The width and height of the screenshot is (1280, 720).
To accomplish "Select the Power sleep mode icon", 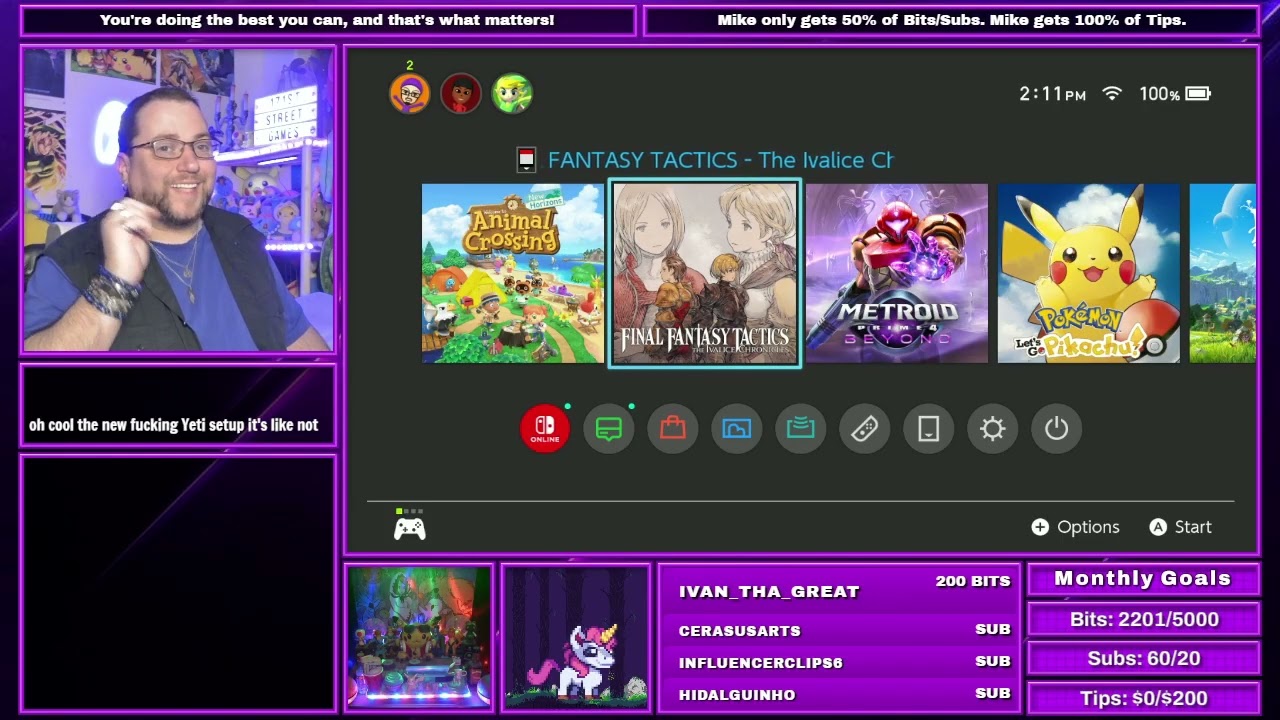I will tap(1057, 429).
